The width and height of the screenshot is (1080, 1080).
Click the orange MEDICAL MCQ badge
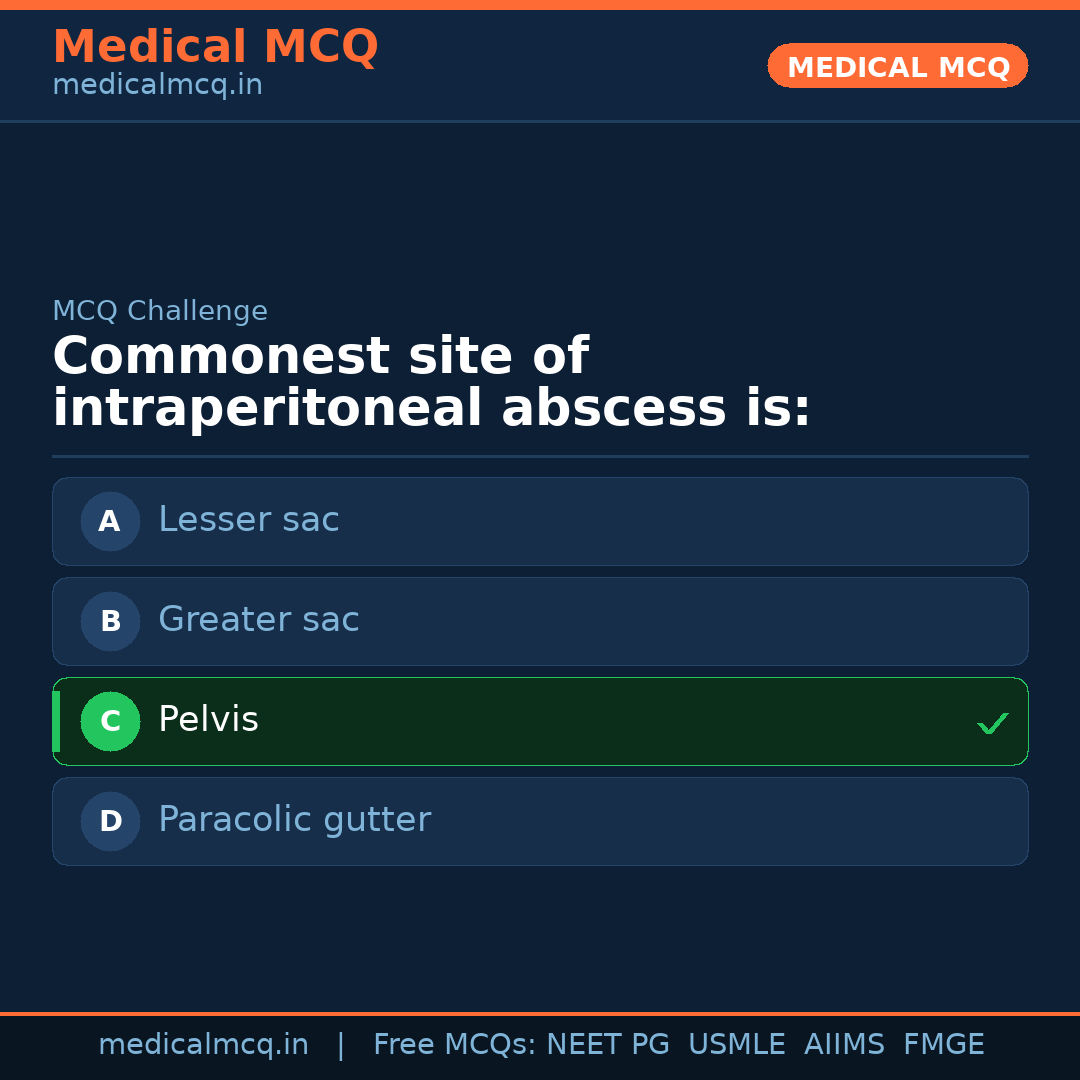[897, 66]
